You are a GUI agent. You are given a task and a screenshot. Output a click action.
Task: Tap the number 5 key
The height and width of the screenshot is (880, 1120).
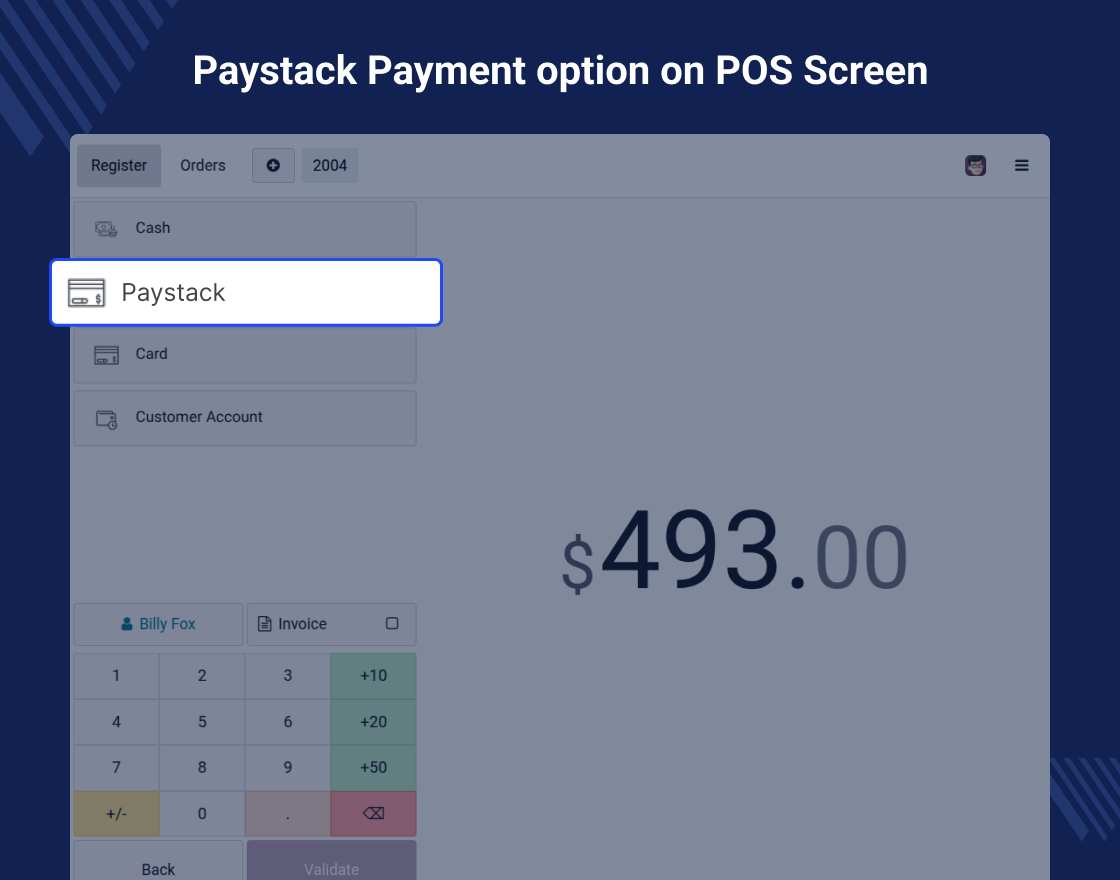click(202, 722)
